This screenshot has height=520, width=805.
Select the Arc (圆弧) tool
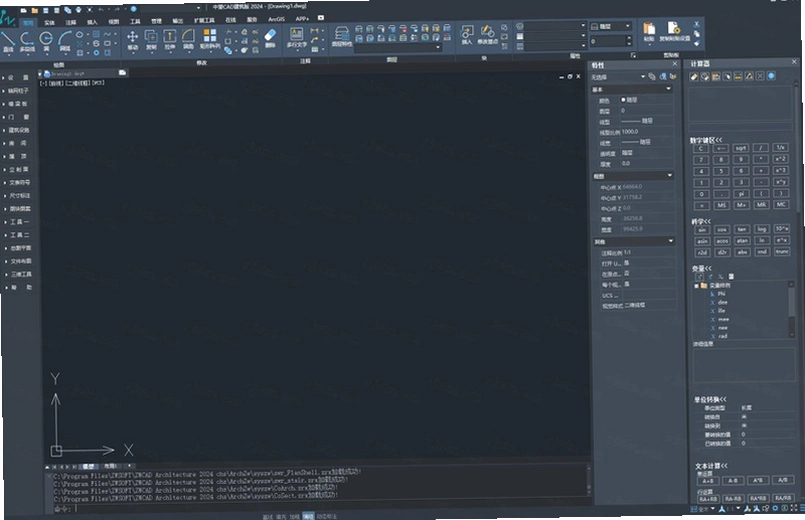click(65, 41)
